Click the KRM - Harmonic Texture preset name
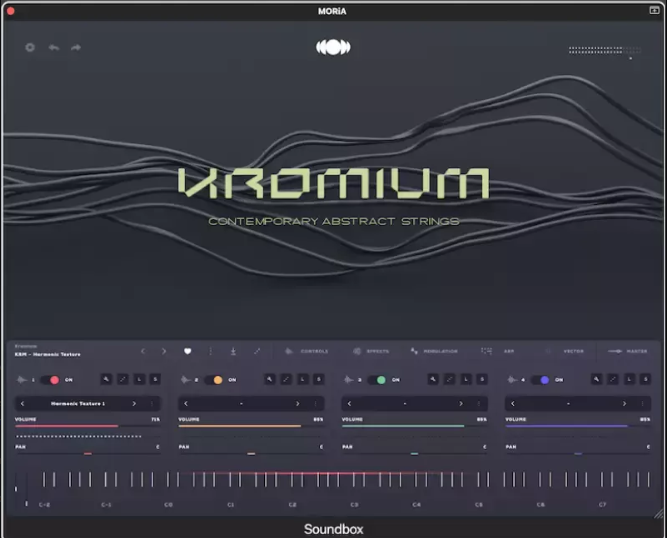Viewport: 667px width, 538px height. pyautogui.click(x=48, y=354)
